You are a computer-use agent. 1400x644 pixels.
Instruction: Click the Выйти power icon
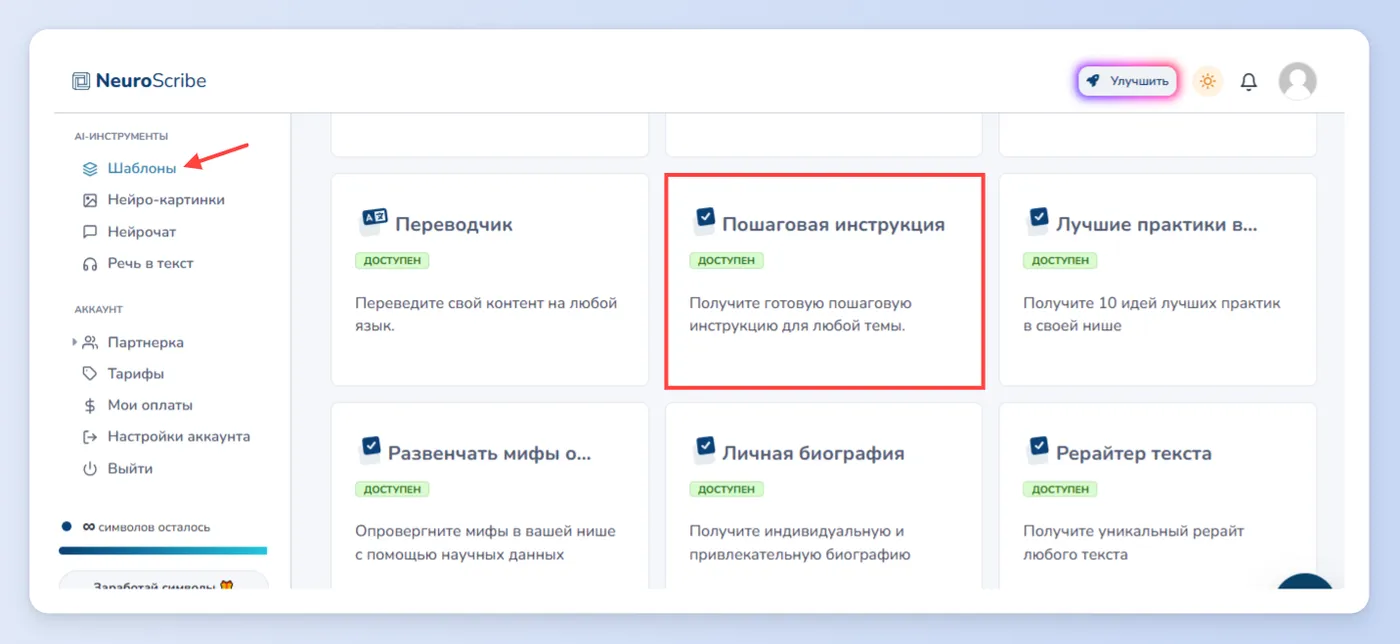pos(90,469)
